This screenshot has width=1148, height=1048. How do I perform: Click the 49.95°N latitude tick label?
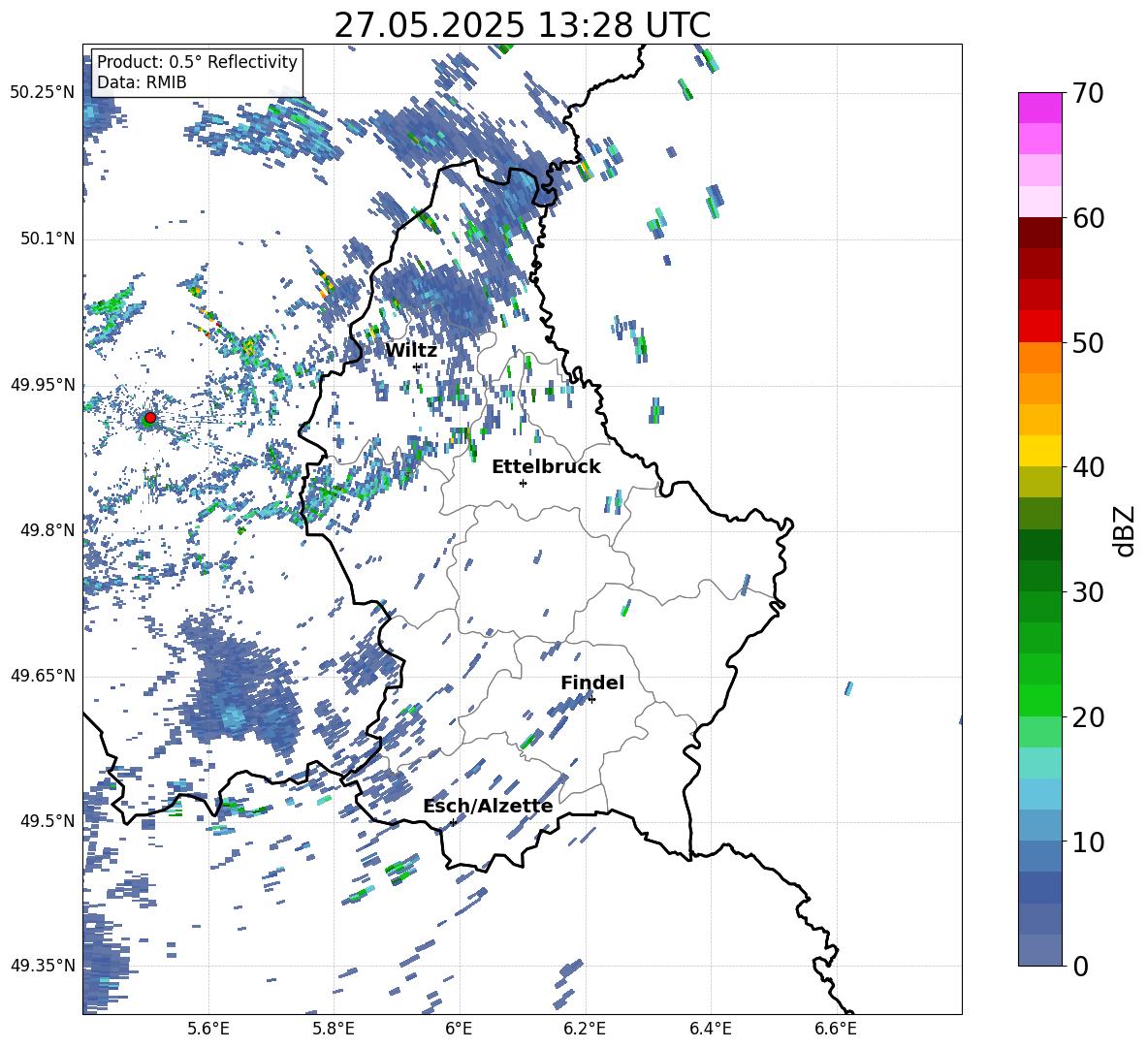(43, 384)
